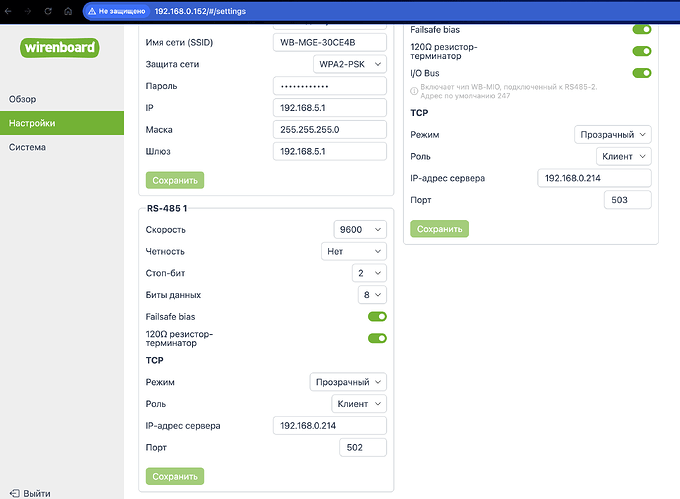The height and width of the screenshot is (499, 680).
Task: Click the logout icon next to Выйти
Action: (x=14, y=493)
